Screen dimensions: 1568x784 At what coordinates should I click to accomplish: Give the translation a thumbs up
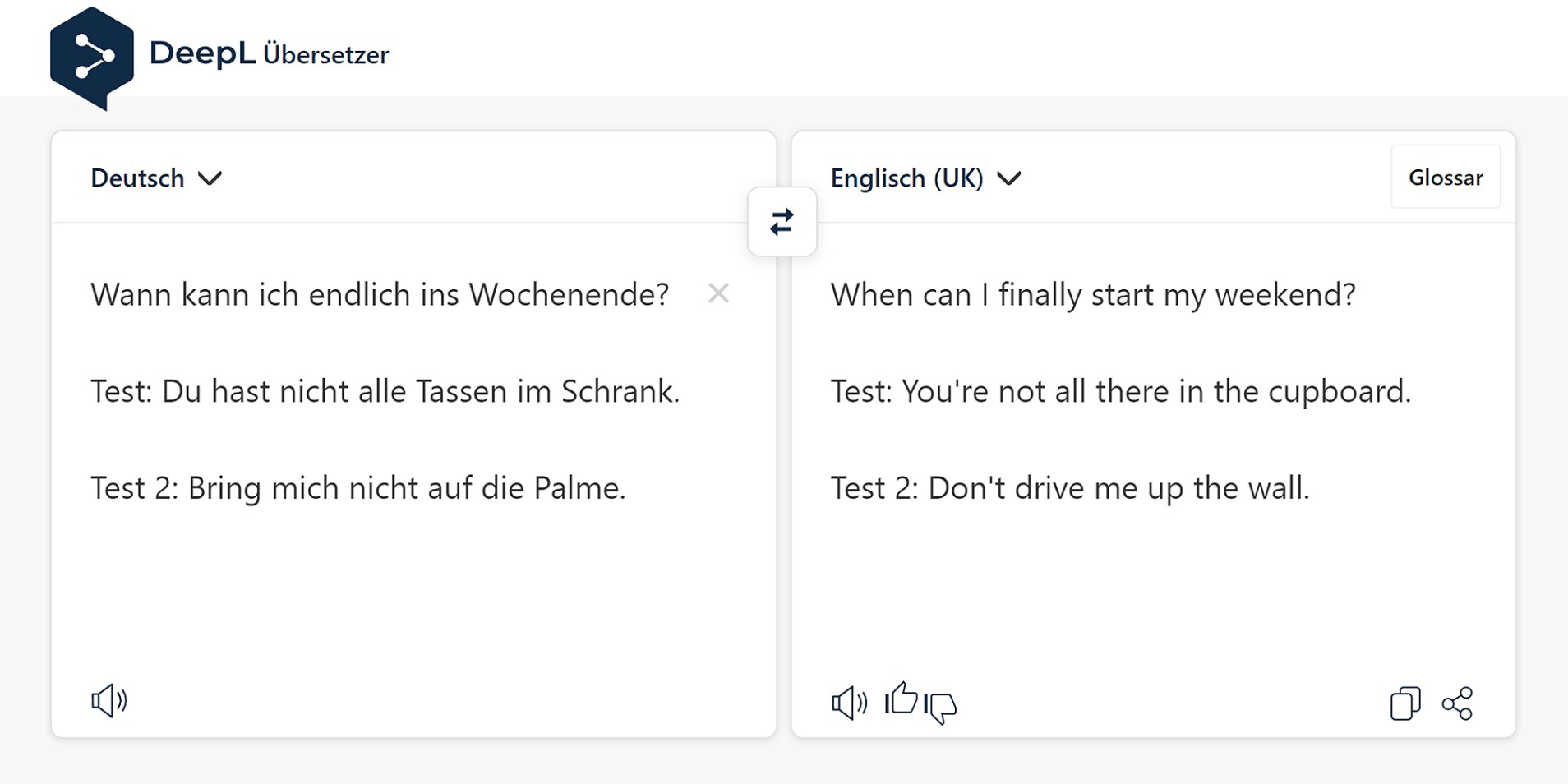click(x=902, y=699)
